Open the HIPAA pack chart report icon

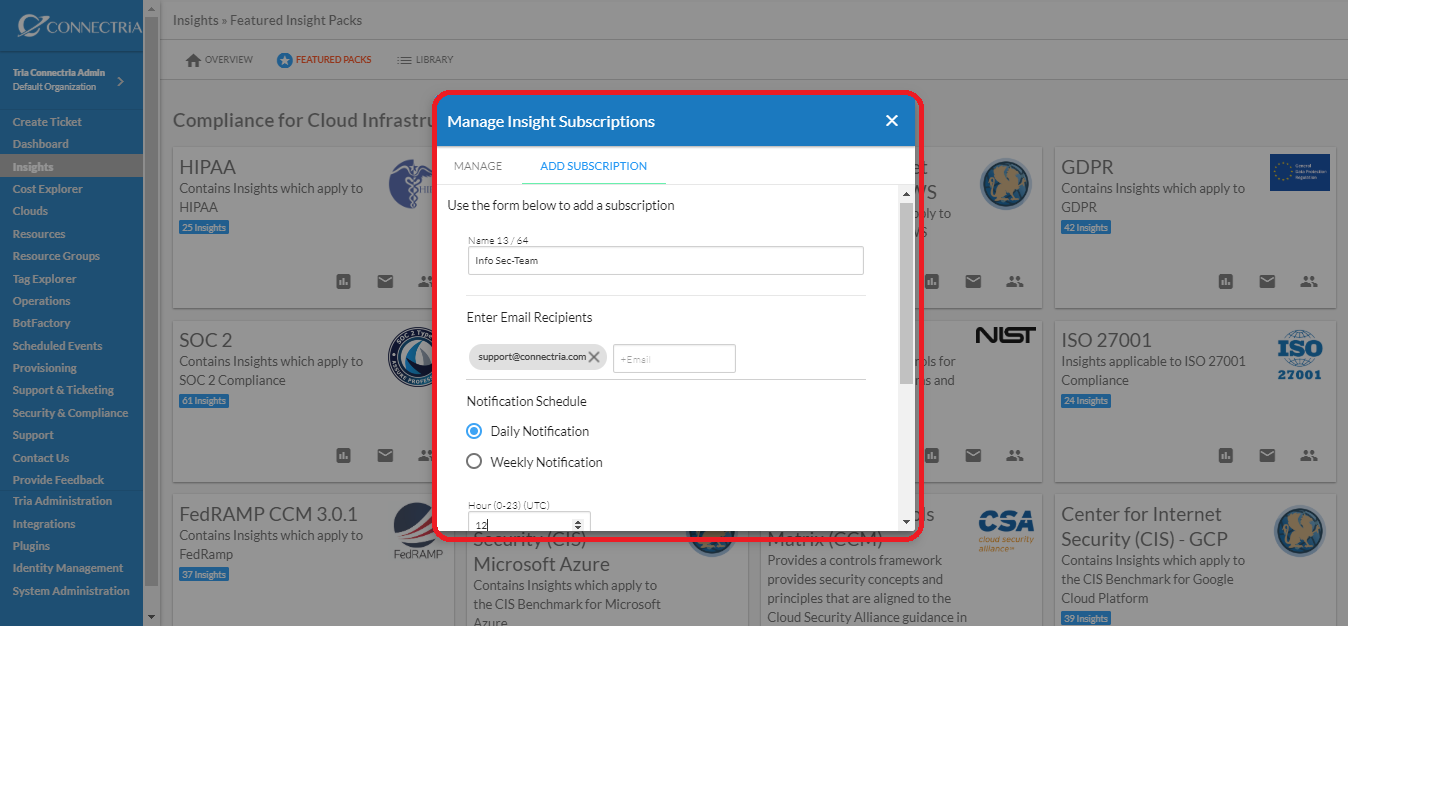pyautogui.click(x=344, y=282)
